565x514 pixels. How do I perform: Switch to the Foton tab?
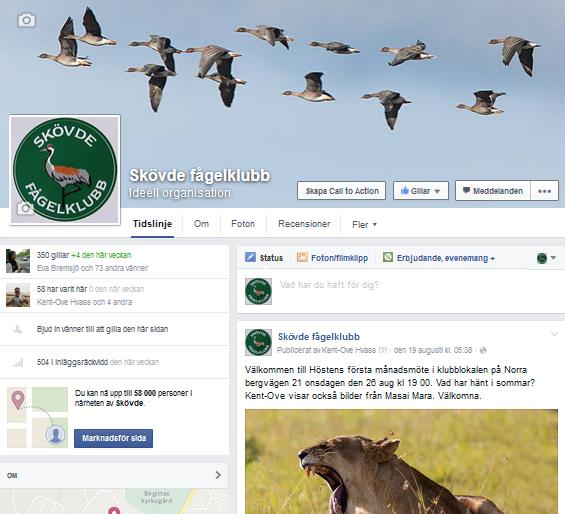pyautogui.click(x=243, y=224)
